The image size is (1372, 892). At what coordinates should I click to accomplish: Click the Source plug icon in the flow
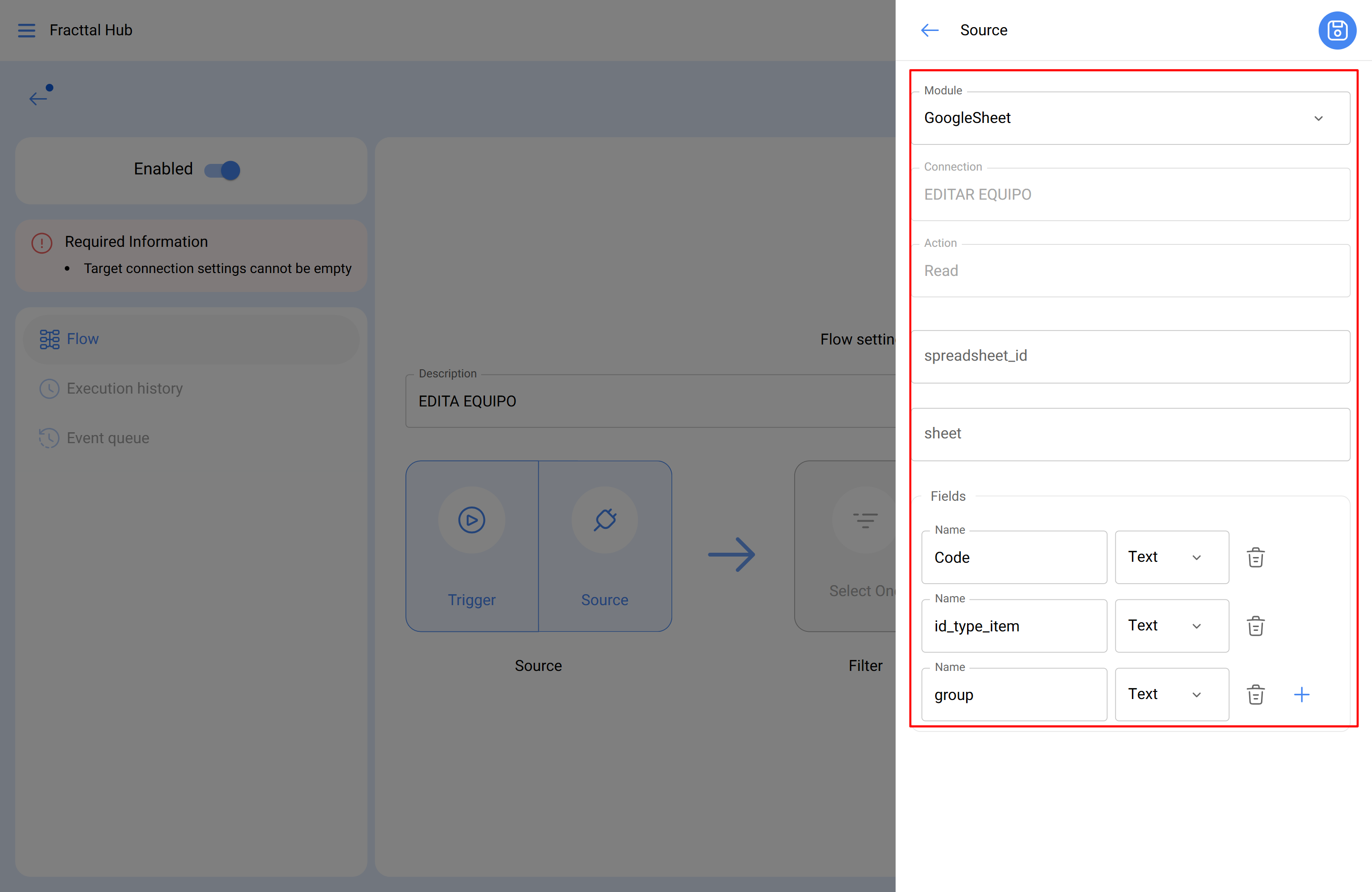(x=605, y=519)
